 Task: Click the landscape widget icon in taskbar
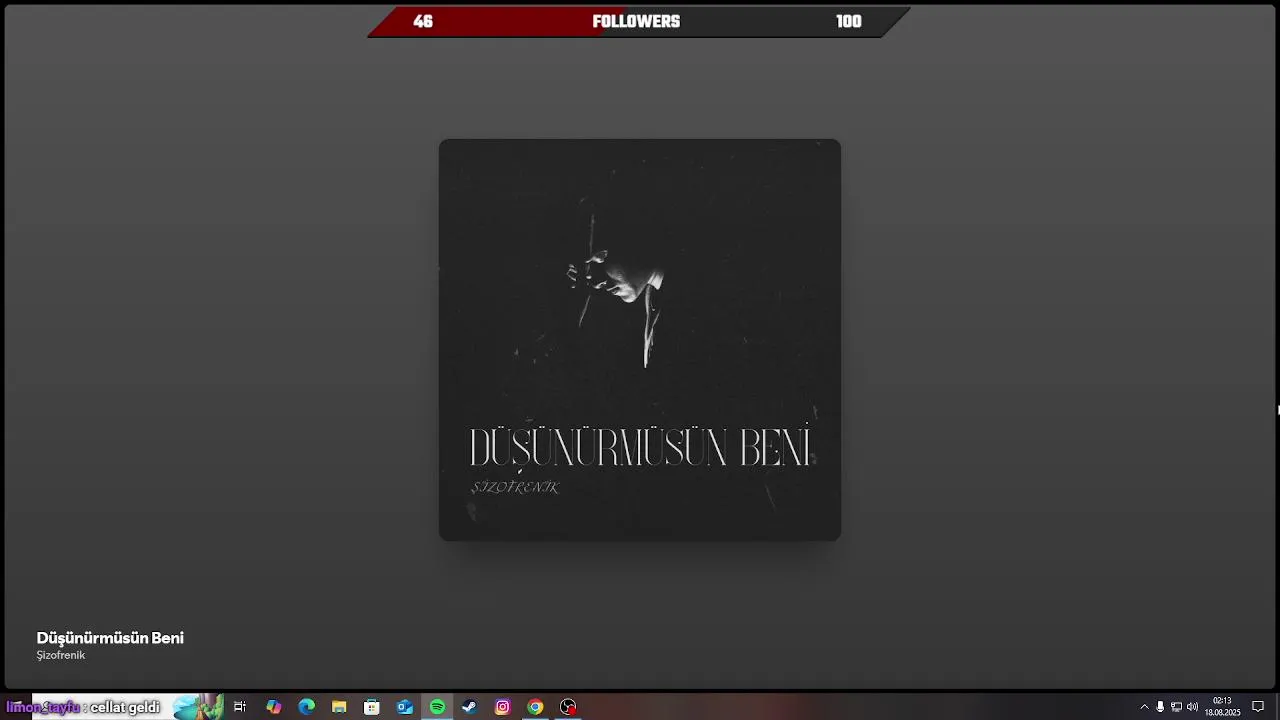pyautogui.click(x=198, y=707)
